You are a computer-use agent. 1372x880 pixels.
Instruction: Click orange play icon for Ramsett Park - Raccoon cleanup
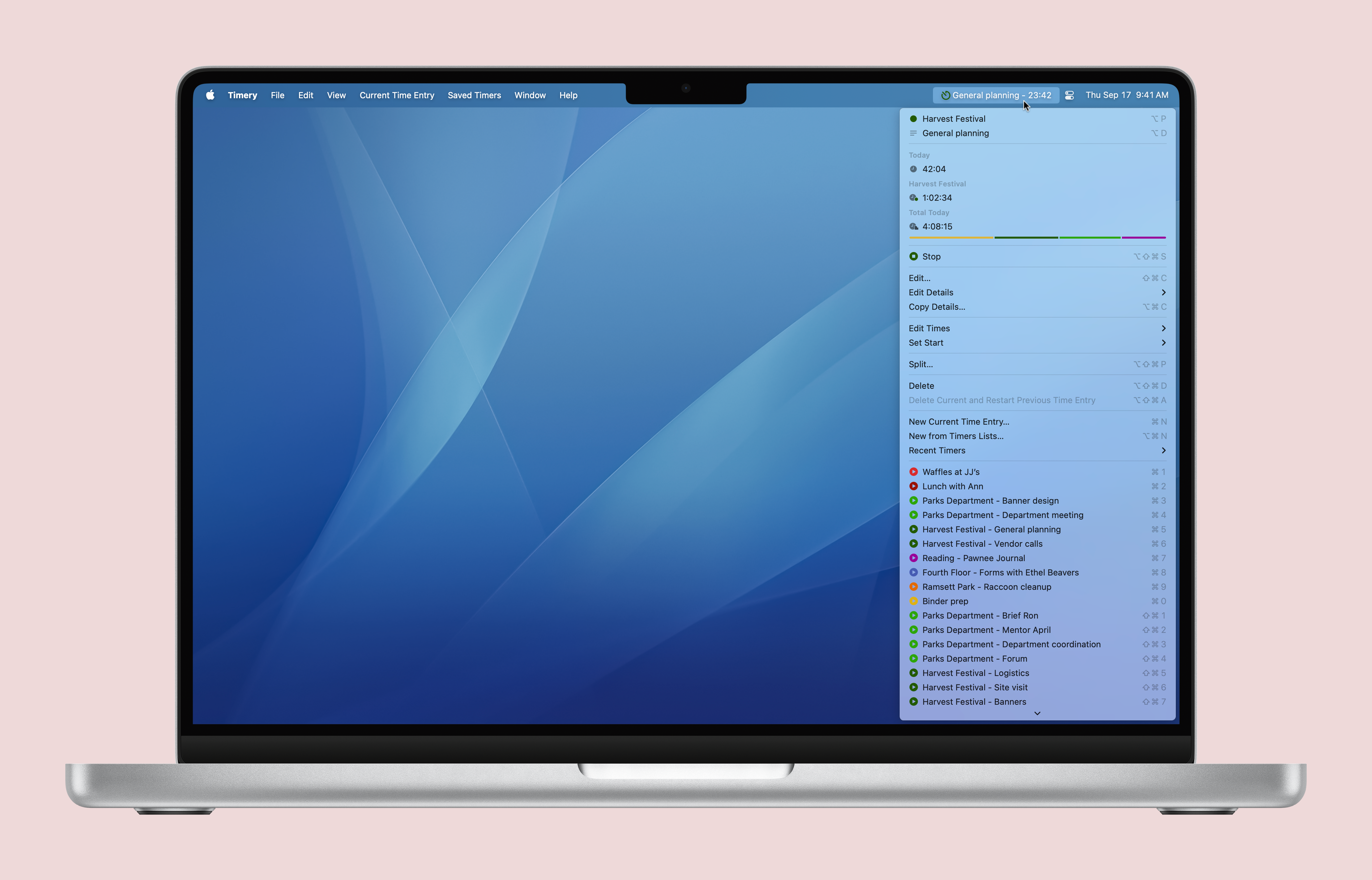tap(913, 587)
